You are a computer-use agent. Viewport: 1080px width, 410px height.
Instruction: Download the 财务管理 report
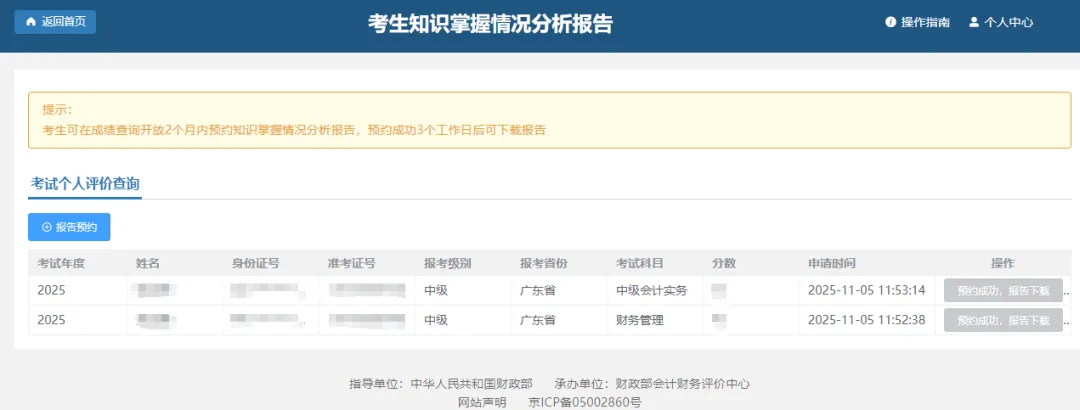pyautogui.click(x=1002, y=321)
